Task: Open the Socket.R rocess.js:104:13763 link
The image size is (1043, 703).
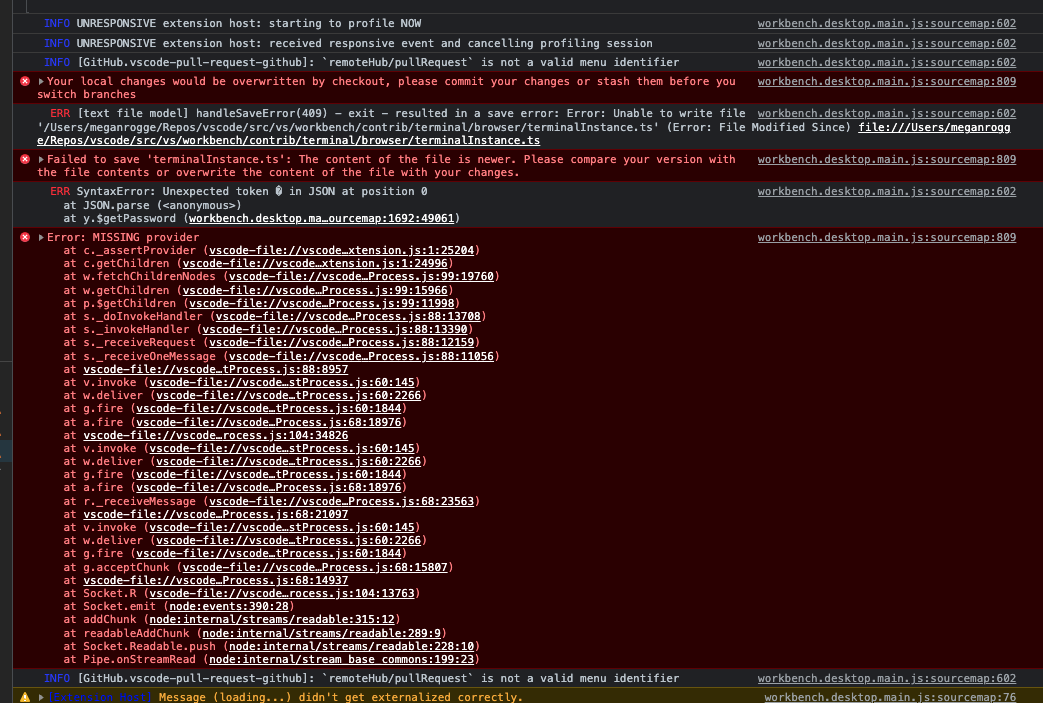Action: click(281, 593)
